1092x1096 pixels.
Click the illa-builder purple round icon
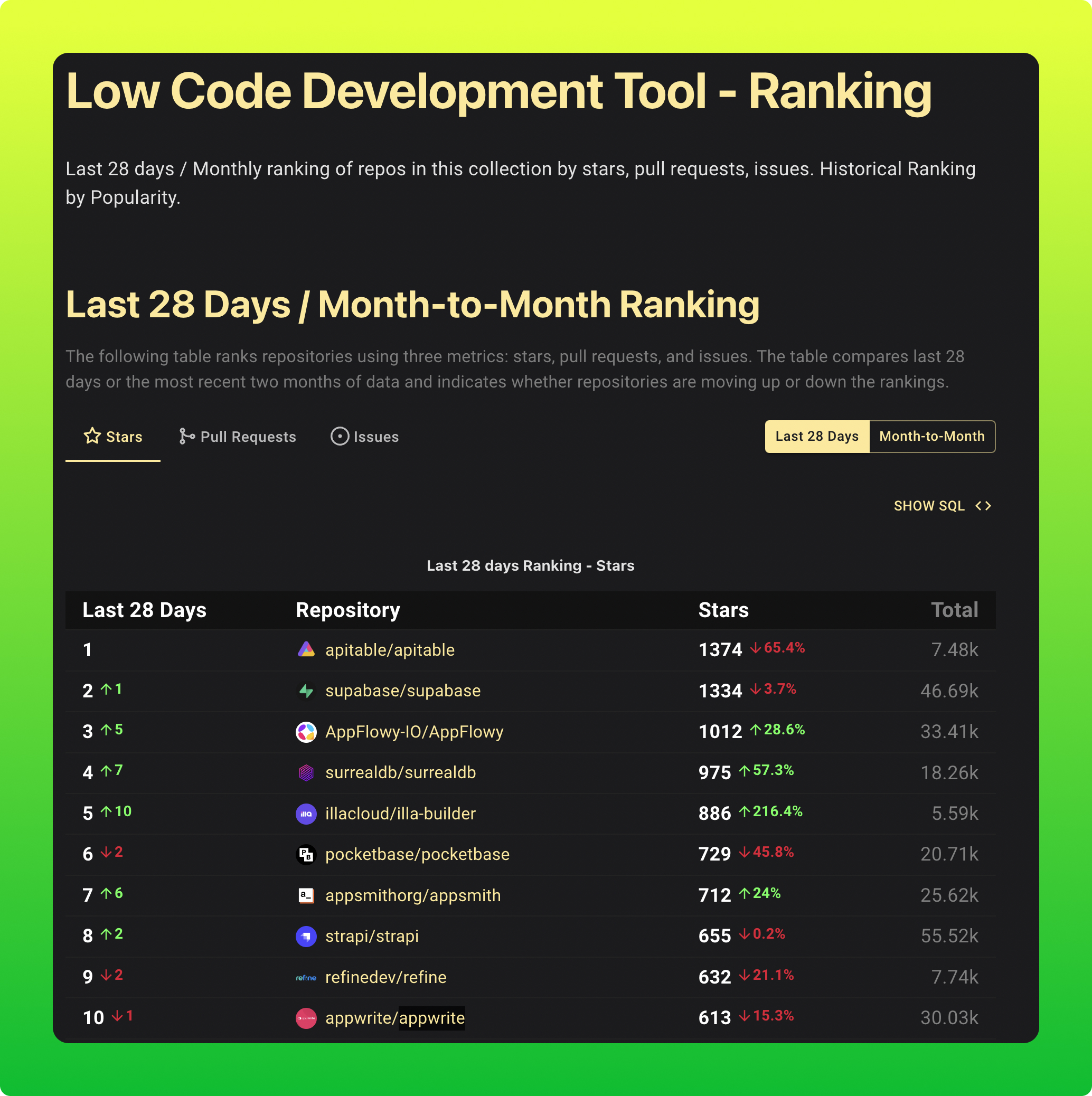[x=306, y=814]
